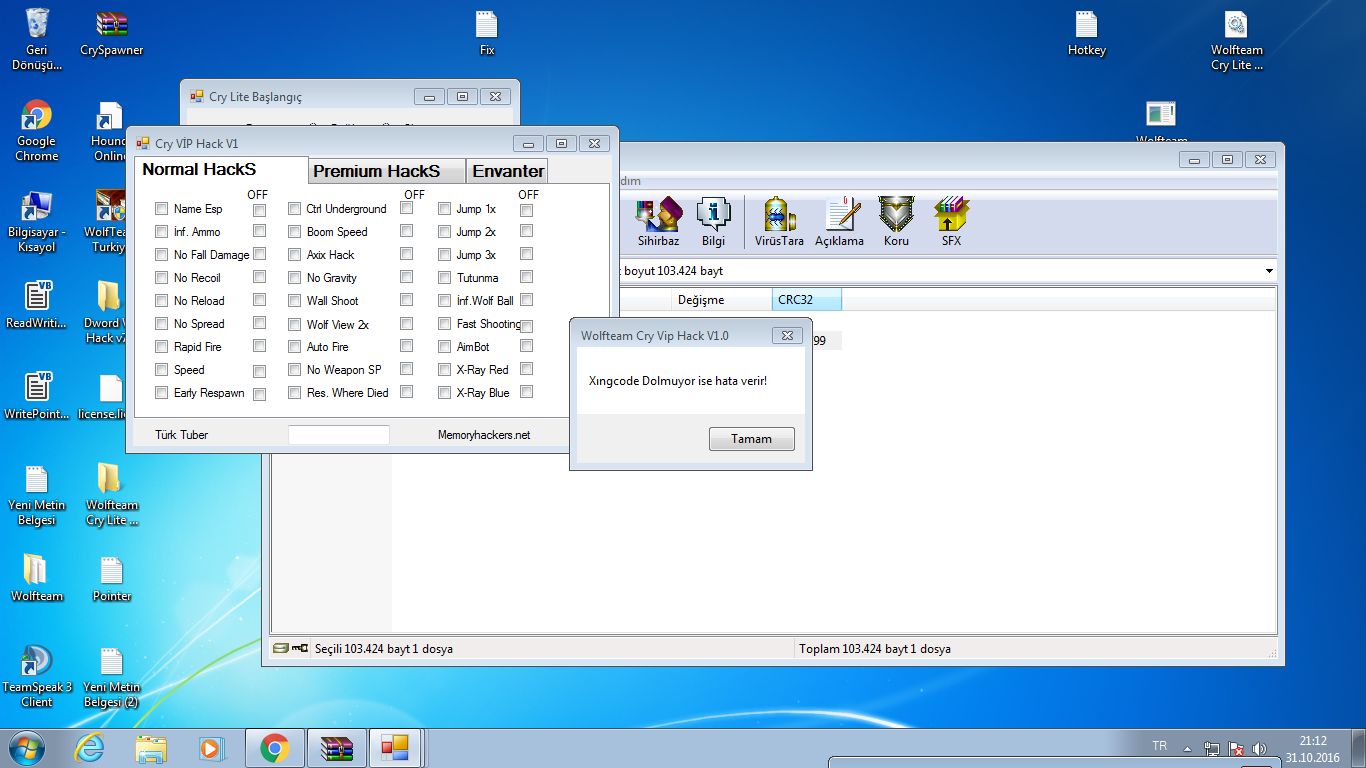Select the ReadWriting VB file icon
Image resolution: width=1366 pixels, height=768 pixels.
37,305
